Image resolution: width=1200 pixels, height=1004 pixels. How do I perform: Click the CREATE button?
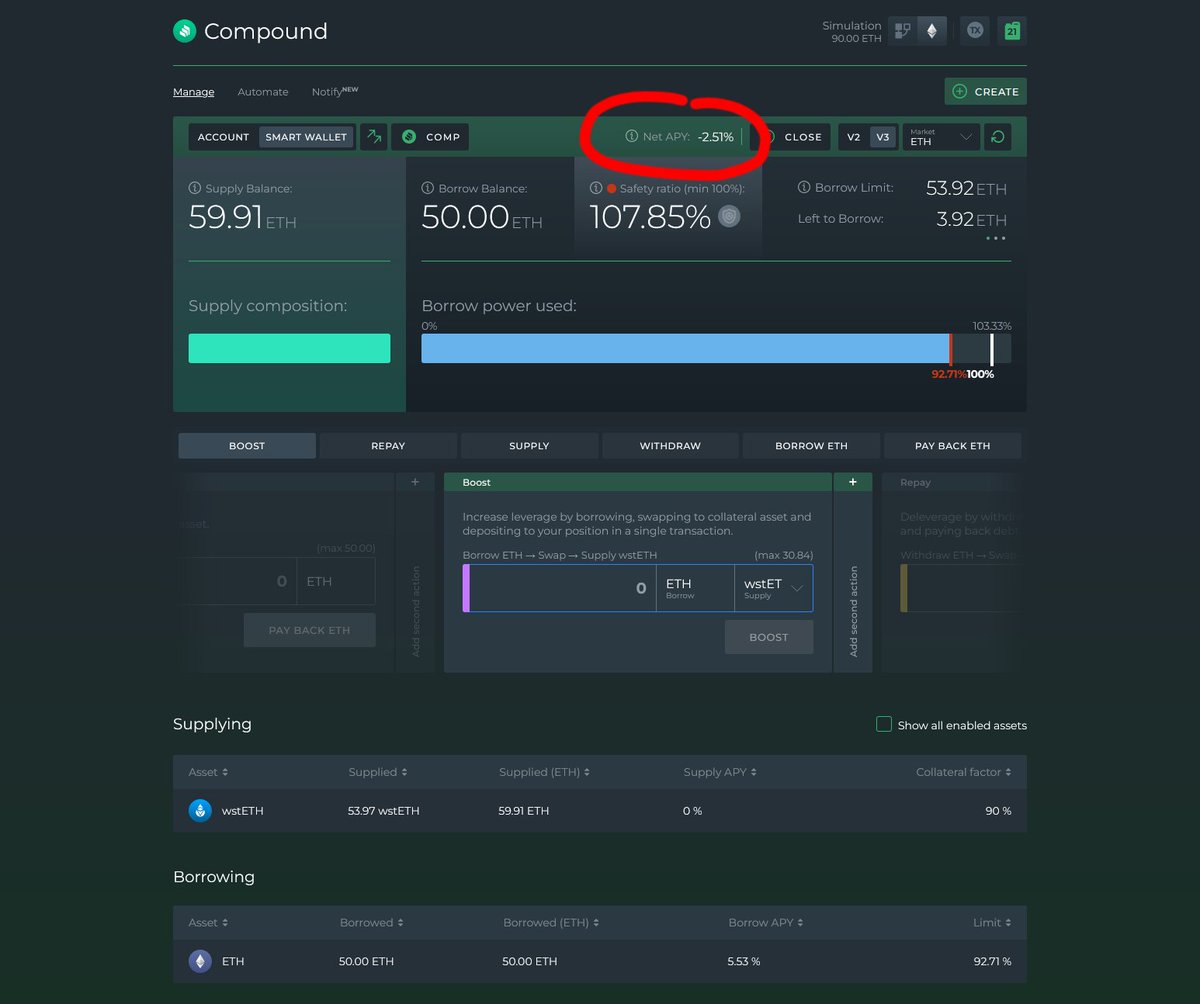(x=986, y=91)
